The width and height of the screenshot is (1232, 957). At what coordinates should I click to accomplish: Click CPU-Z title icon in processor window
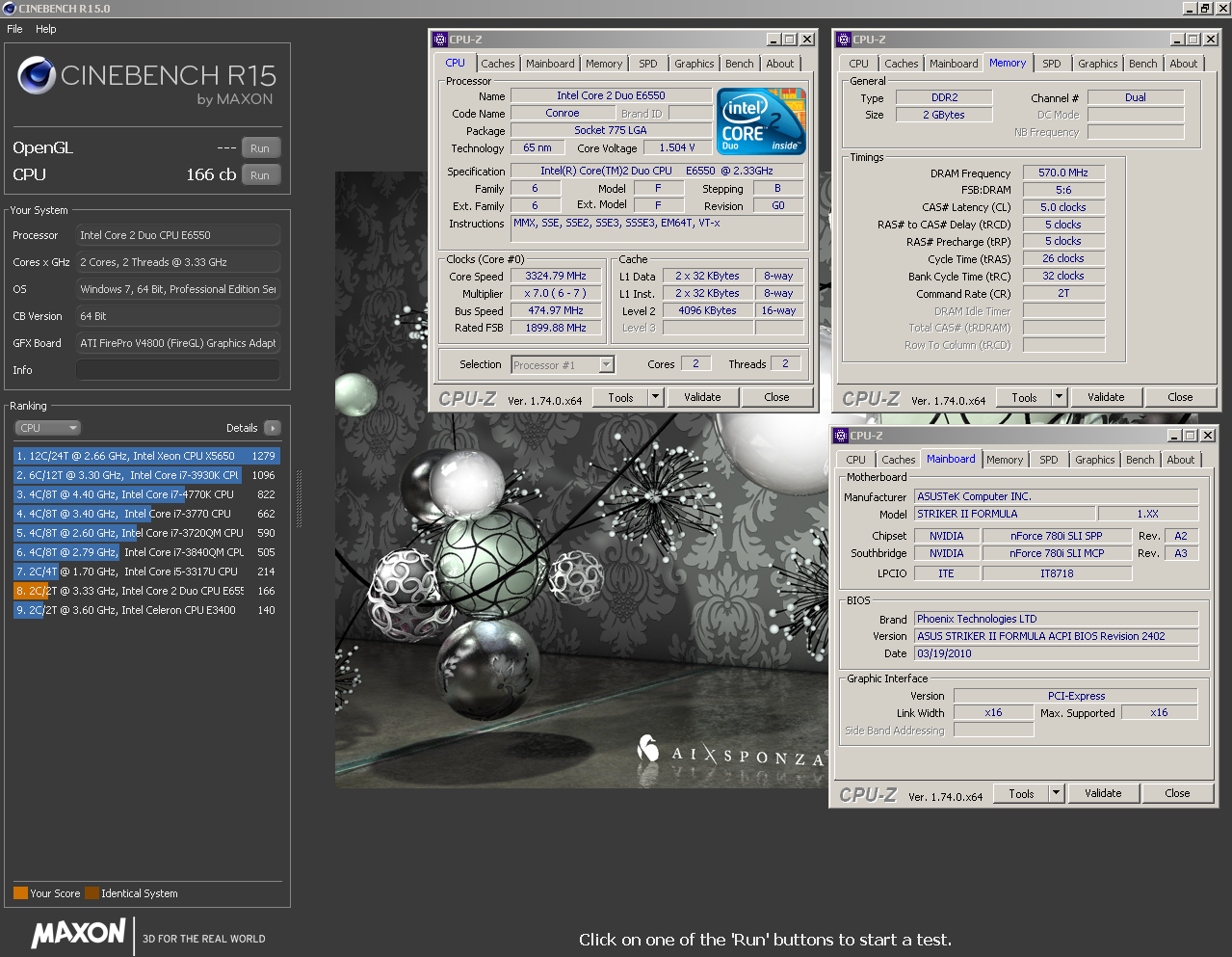[x=439, y=40]
